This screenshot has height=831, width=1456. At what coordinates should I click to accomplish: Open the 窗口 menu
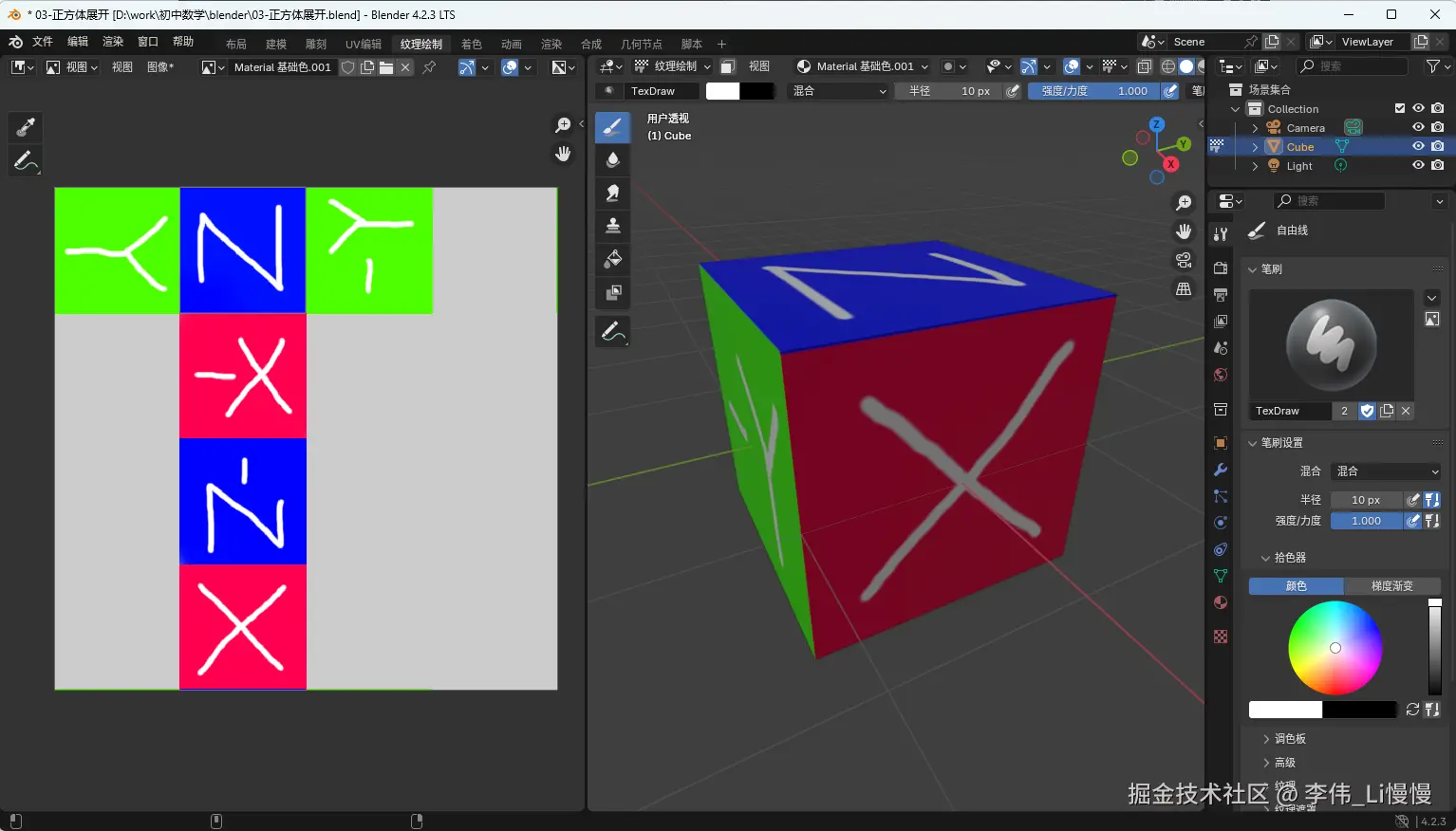click(x=147, y=42)
